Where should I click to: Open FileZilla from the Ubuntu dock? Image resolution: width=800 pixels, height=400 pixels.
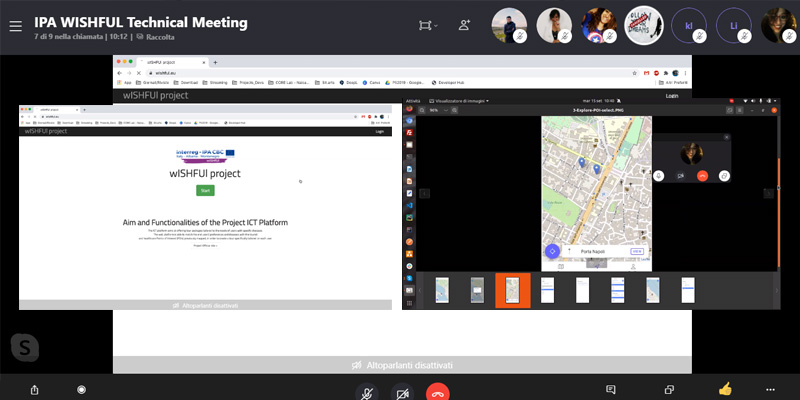409,133
